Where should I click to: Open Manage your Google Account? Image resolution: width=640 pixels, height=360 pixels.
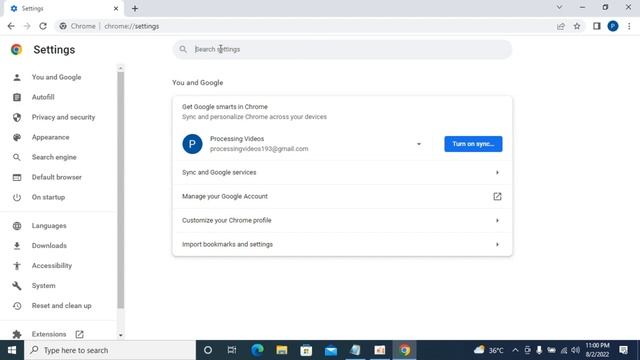click(342, 196)
